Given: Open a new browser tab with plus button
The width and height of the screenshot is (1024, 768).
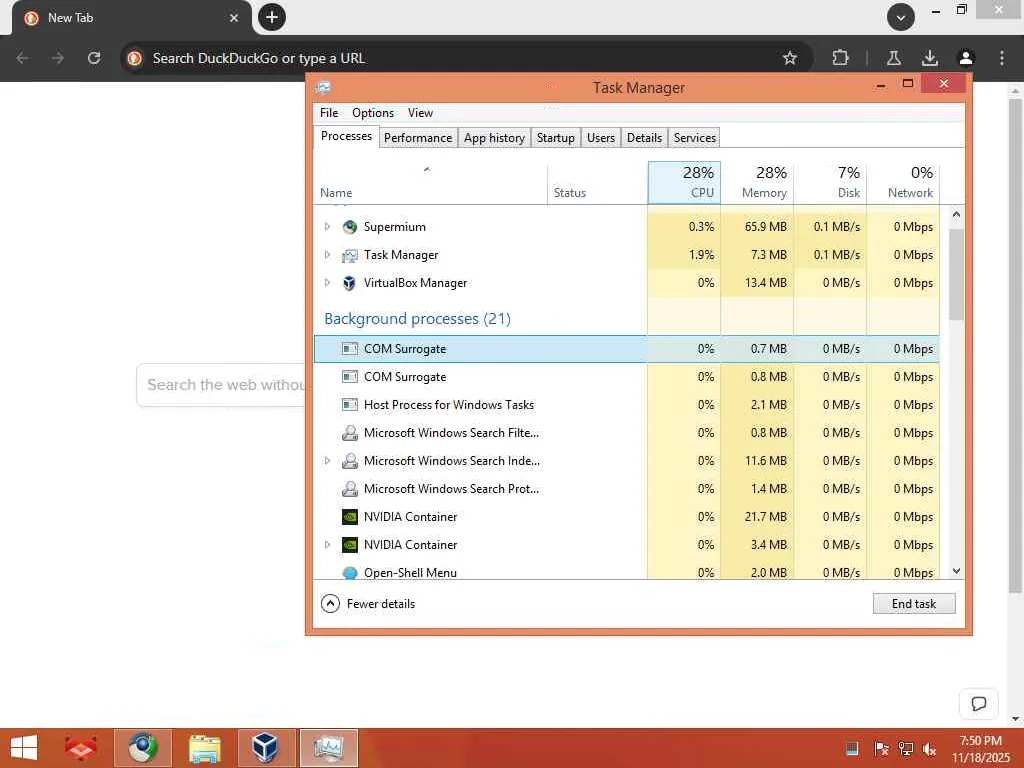Looking at the screenshot, I should (272, 17).
